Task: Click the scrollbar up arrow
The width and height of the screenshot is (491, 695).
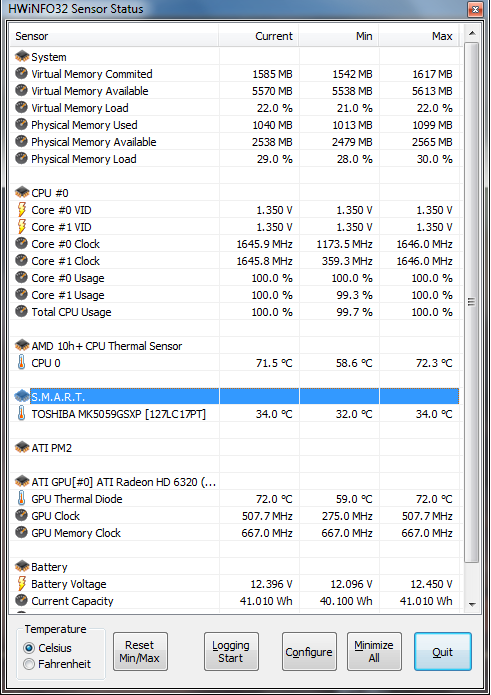Action: click(472, 33)
